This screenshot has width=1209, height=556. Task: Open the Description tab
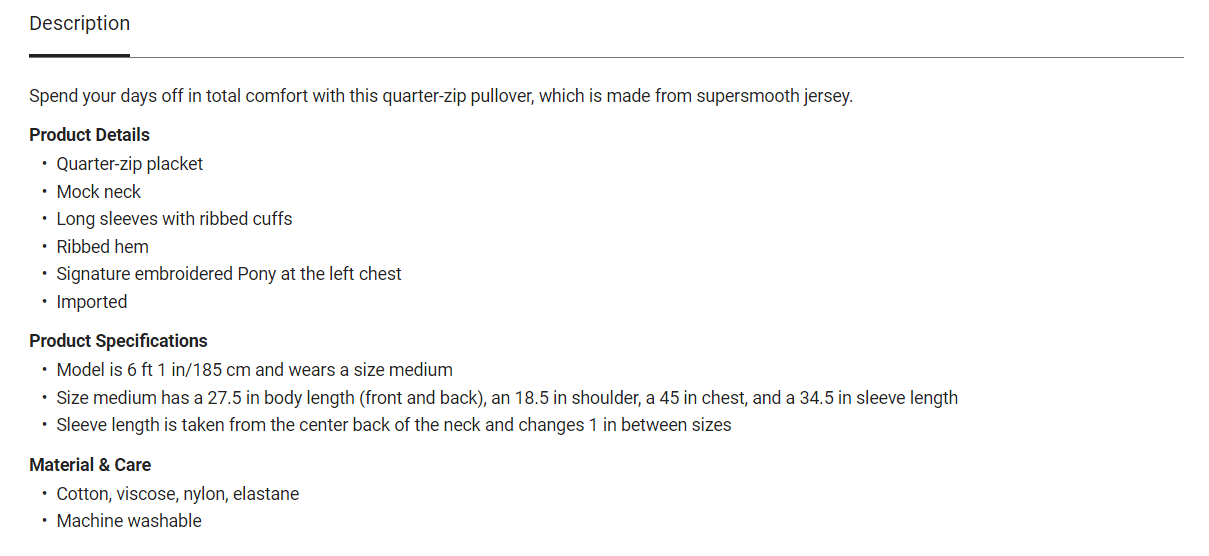click(x=80, y=24)
